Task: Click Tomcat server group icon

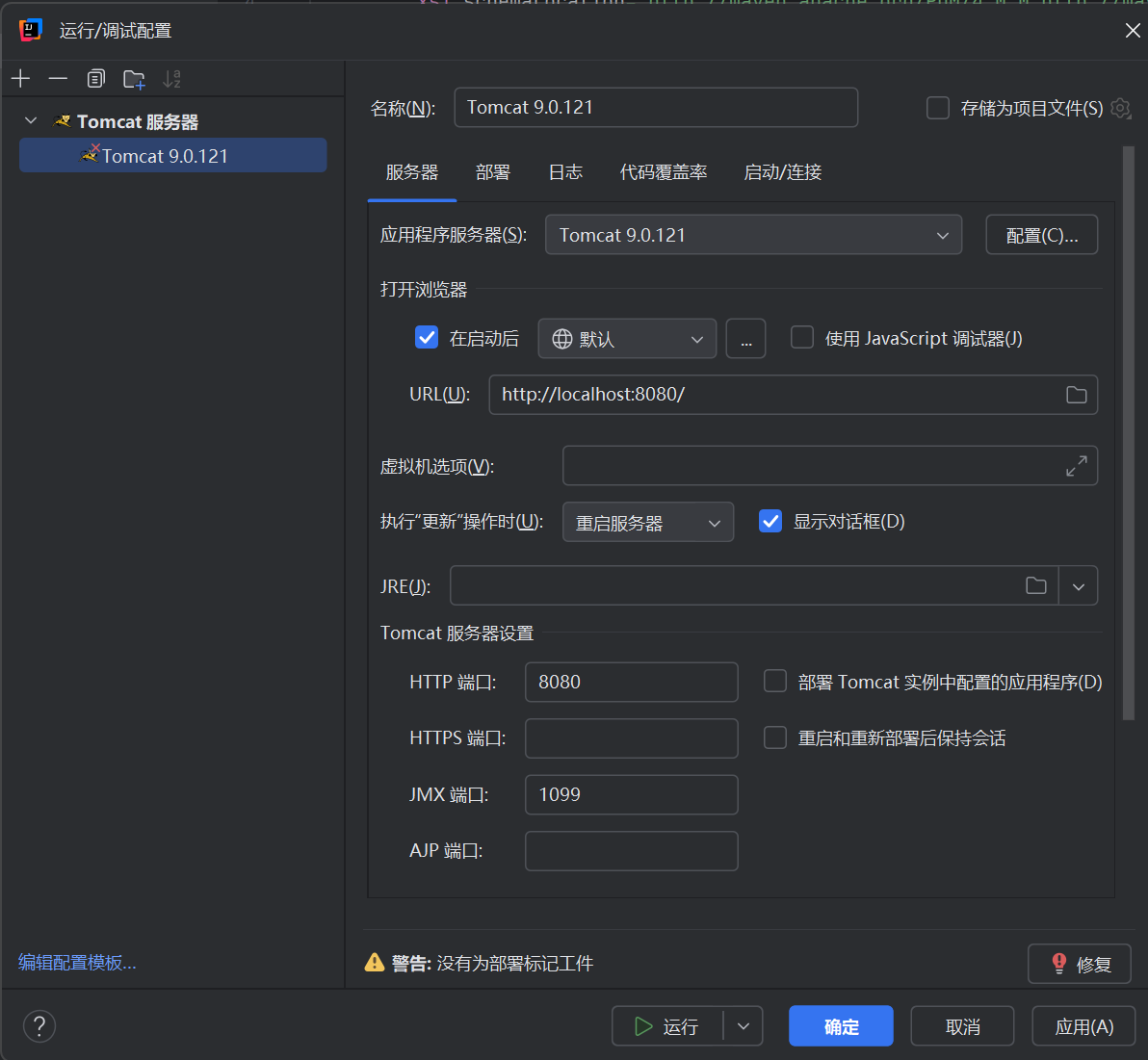Action: click(63, 121)
